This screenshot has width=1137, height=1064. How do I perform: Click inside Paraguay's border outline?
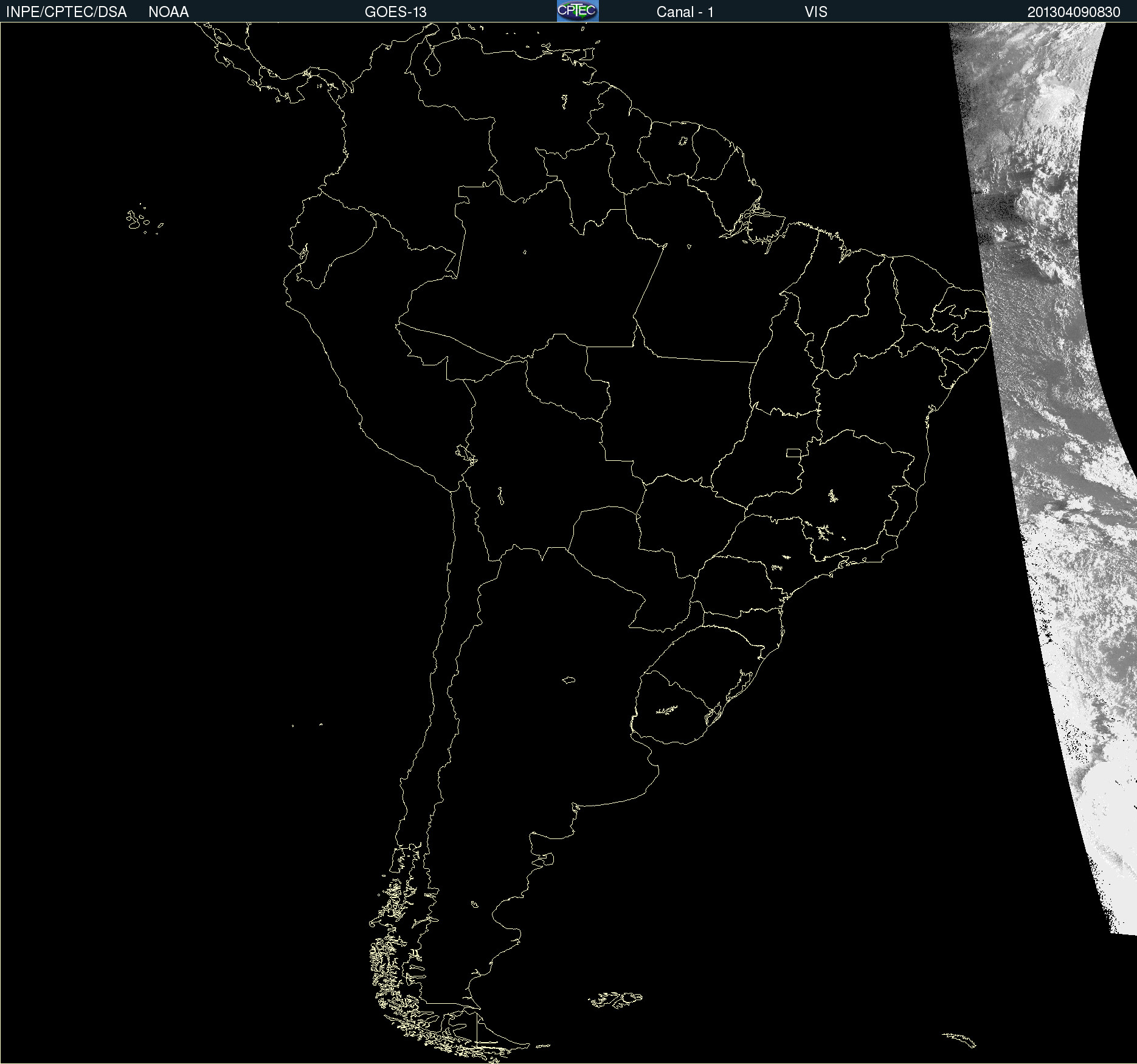coord(608,547)
